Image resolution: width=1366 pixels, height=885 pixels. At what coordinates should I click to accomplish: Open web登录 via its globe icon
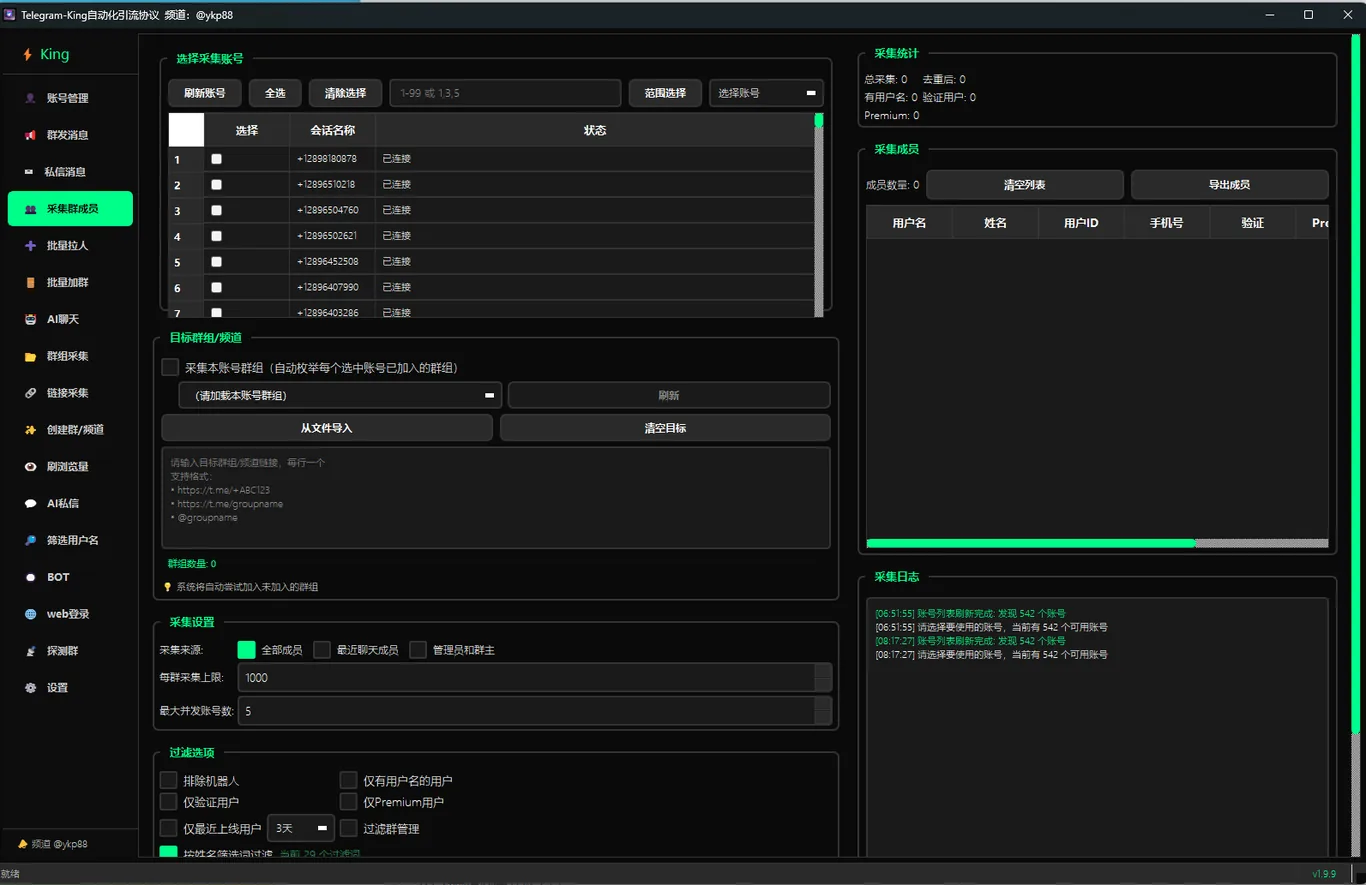[x=30, y=614]
